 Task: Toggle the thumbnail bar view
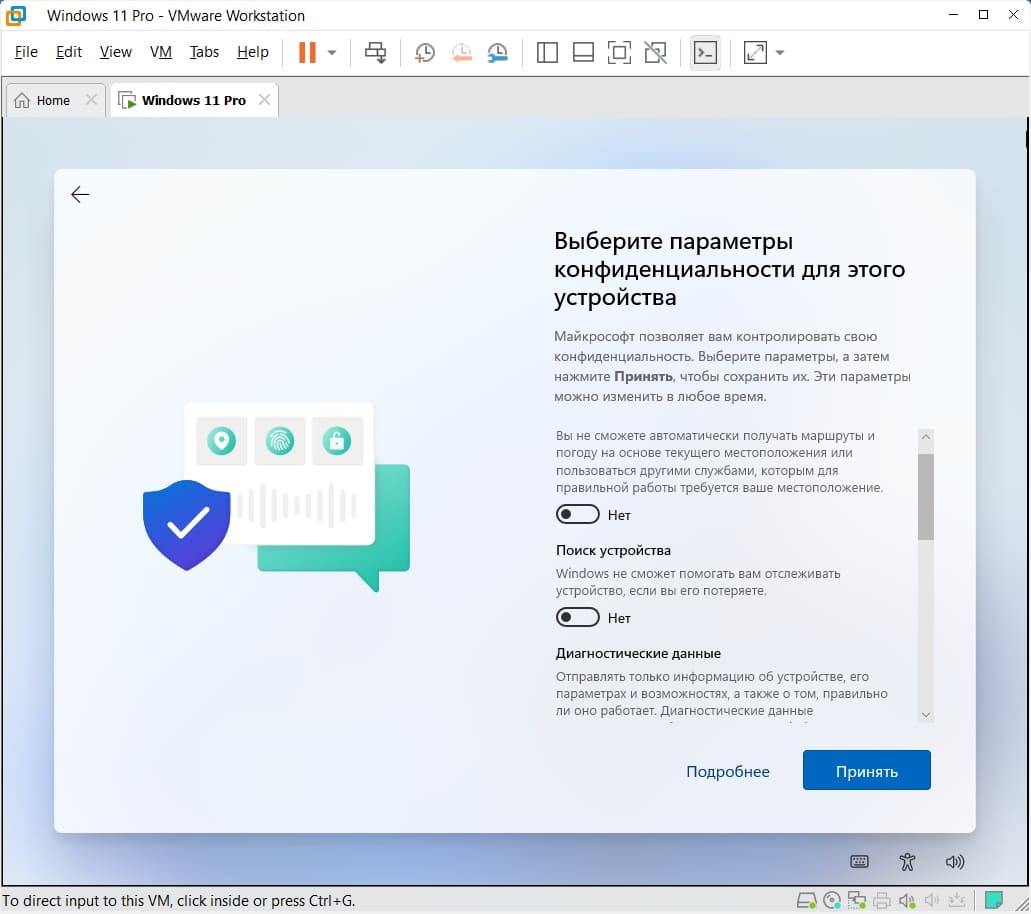[x=583, y=53]
